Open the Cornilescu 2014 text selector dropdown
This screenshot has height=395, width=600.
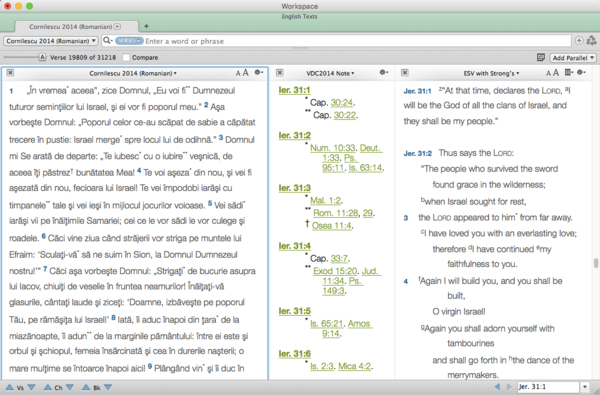tap(51, 41)
